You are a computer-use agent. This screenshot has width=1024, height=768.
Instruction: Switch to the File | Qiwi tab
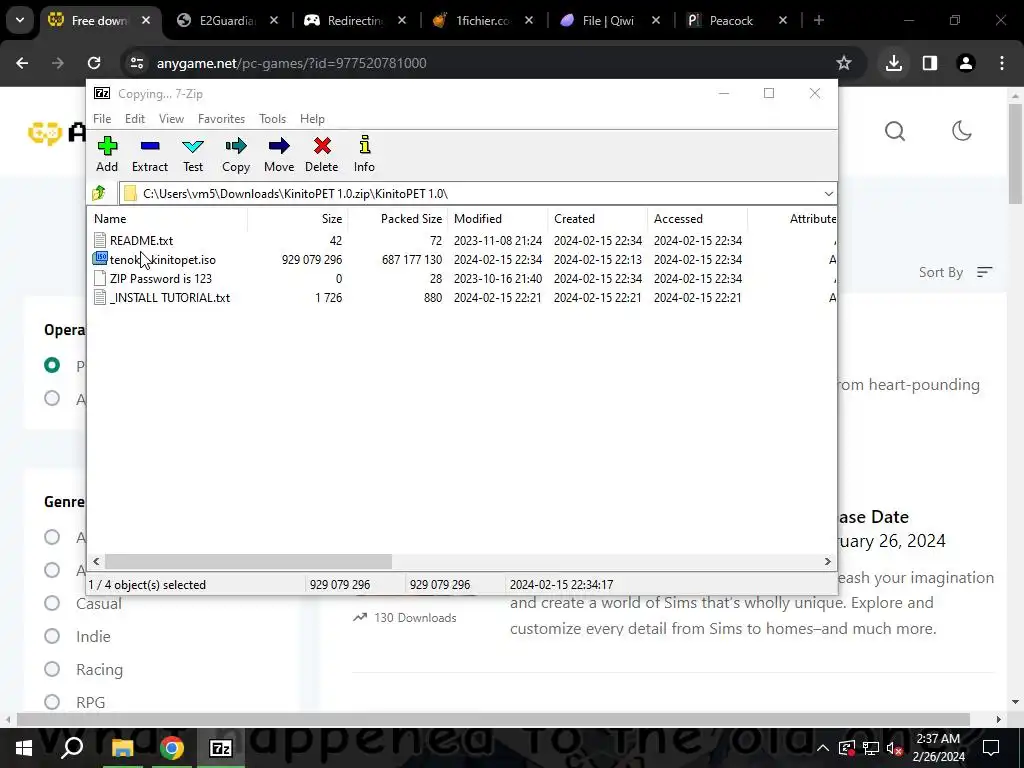[609, 20]
